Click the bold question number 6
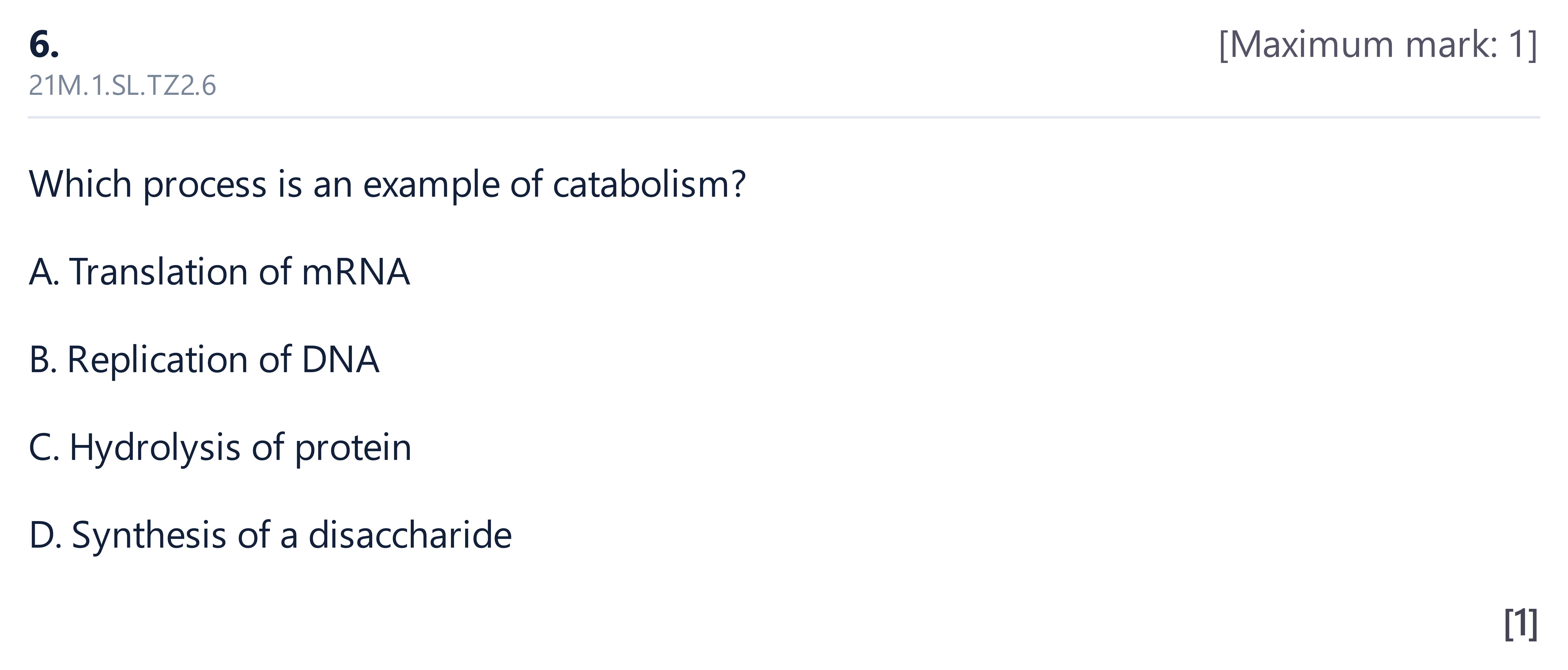 tap(44, 44)
